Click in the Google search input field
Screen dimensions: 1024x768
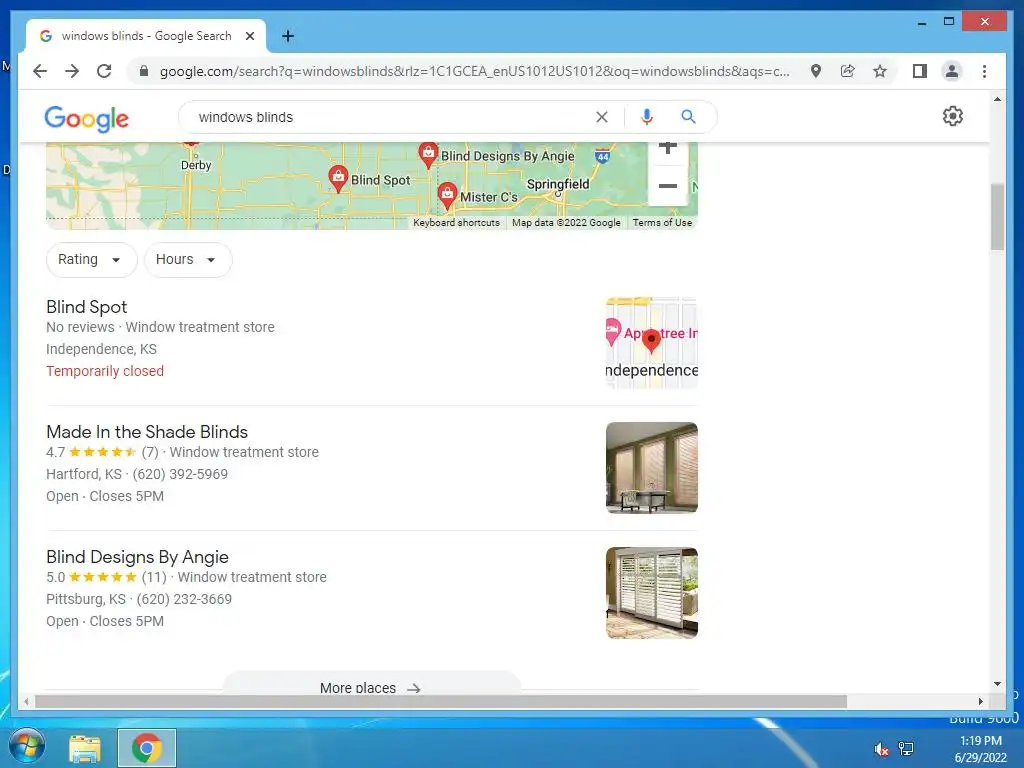click(392, 117)
